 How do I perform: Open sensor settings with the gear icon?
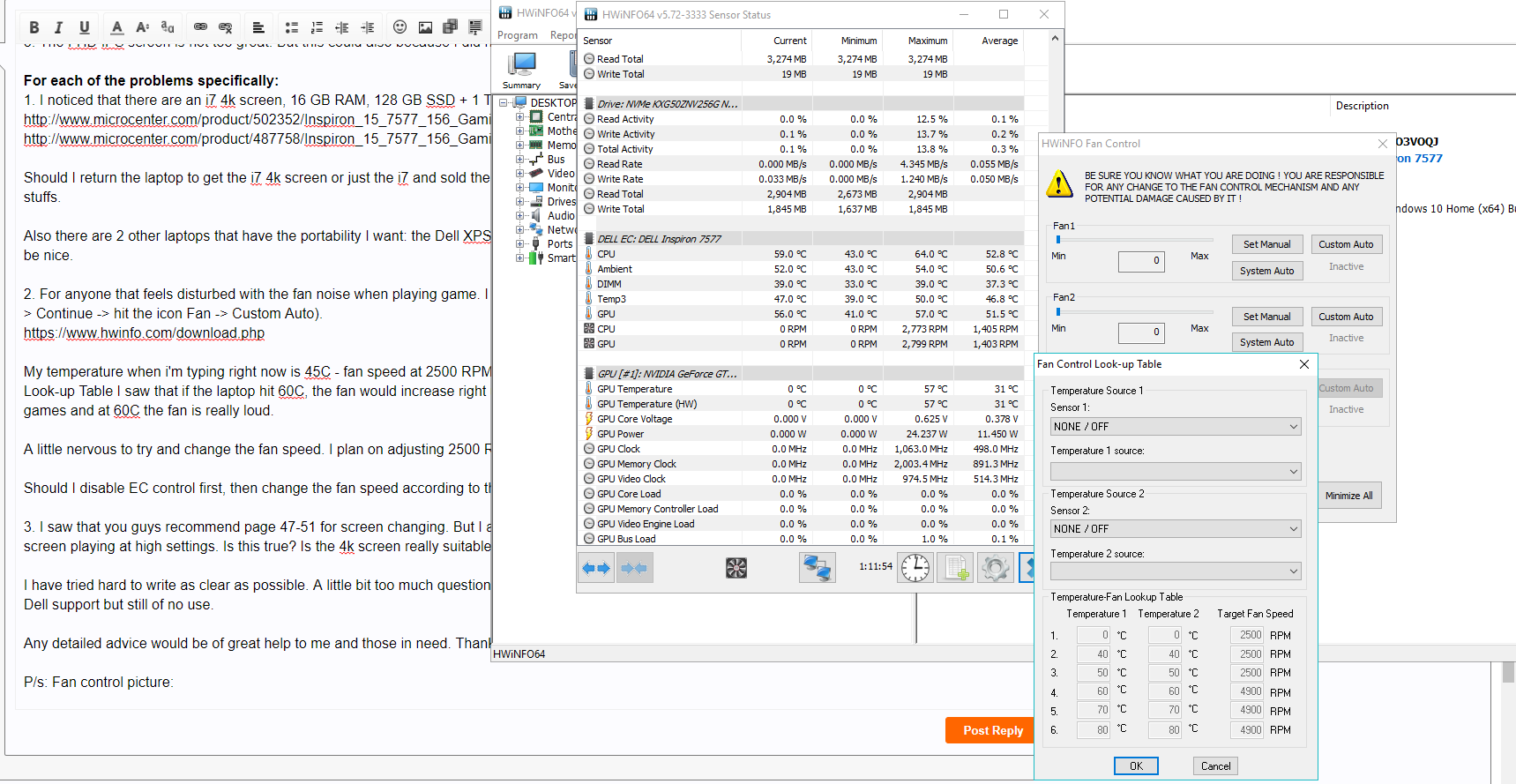pos(996,568)
